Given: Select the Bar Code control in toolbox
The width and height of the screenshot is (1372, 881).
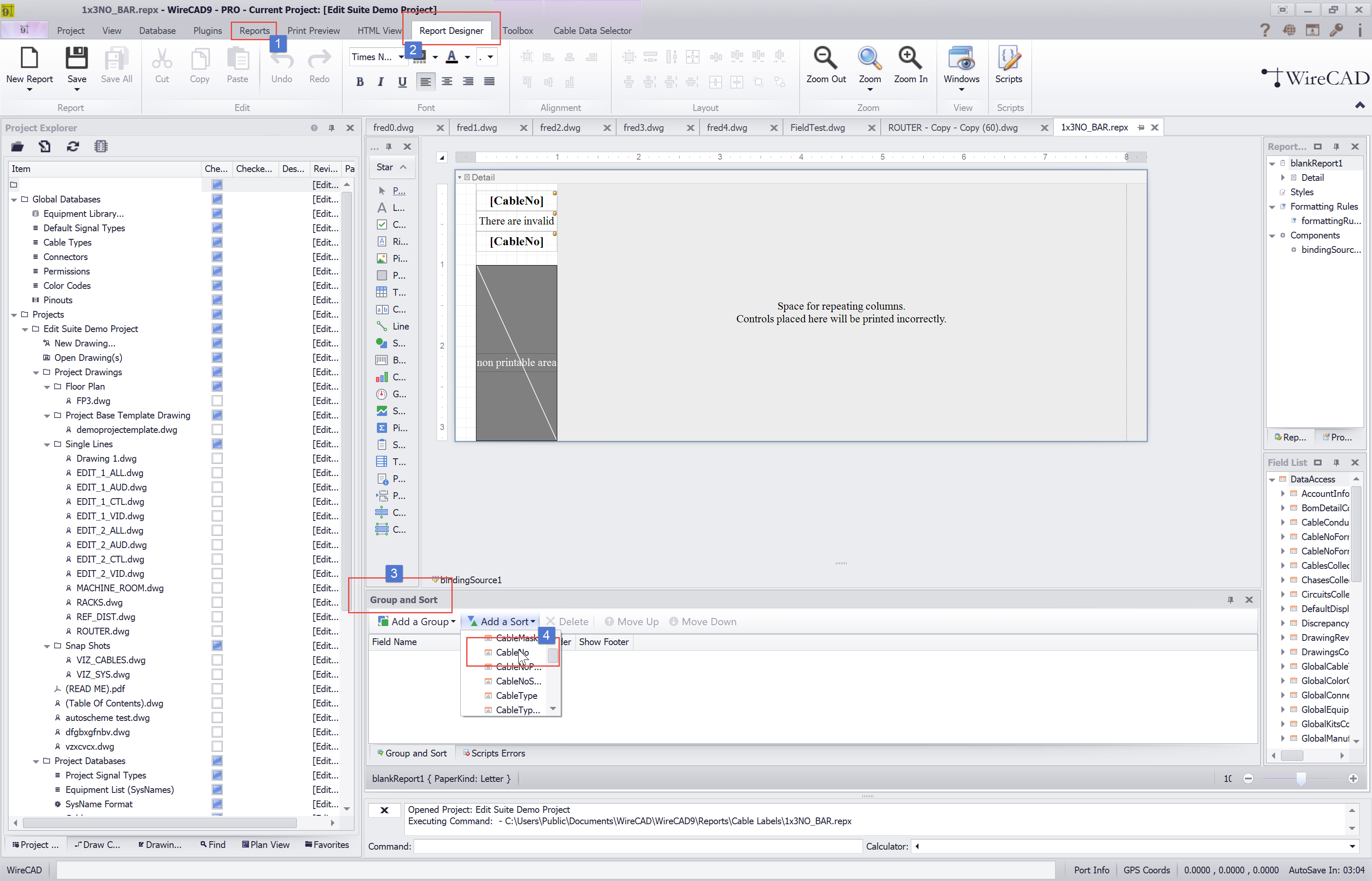Looking at the screenshot, I should click(x=392, y=360).
